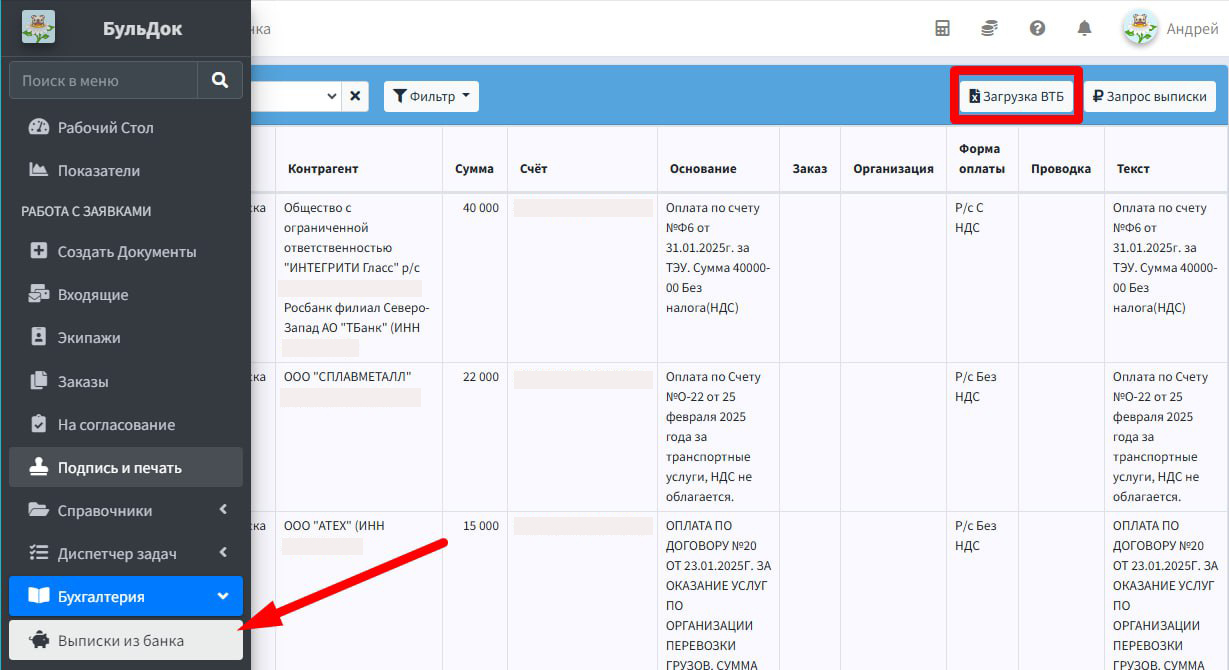Sort by the Сумма column header
Image resolution: width=1229 pixels, height=670 pixels.
click(474, 168)
